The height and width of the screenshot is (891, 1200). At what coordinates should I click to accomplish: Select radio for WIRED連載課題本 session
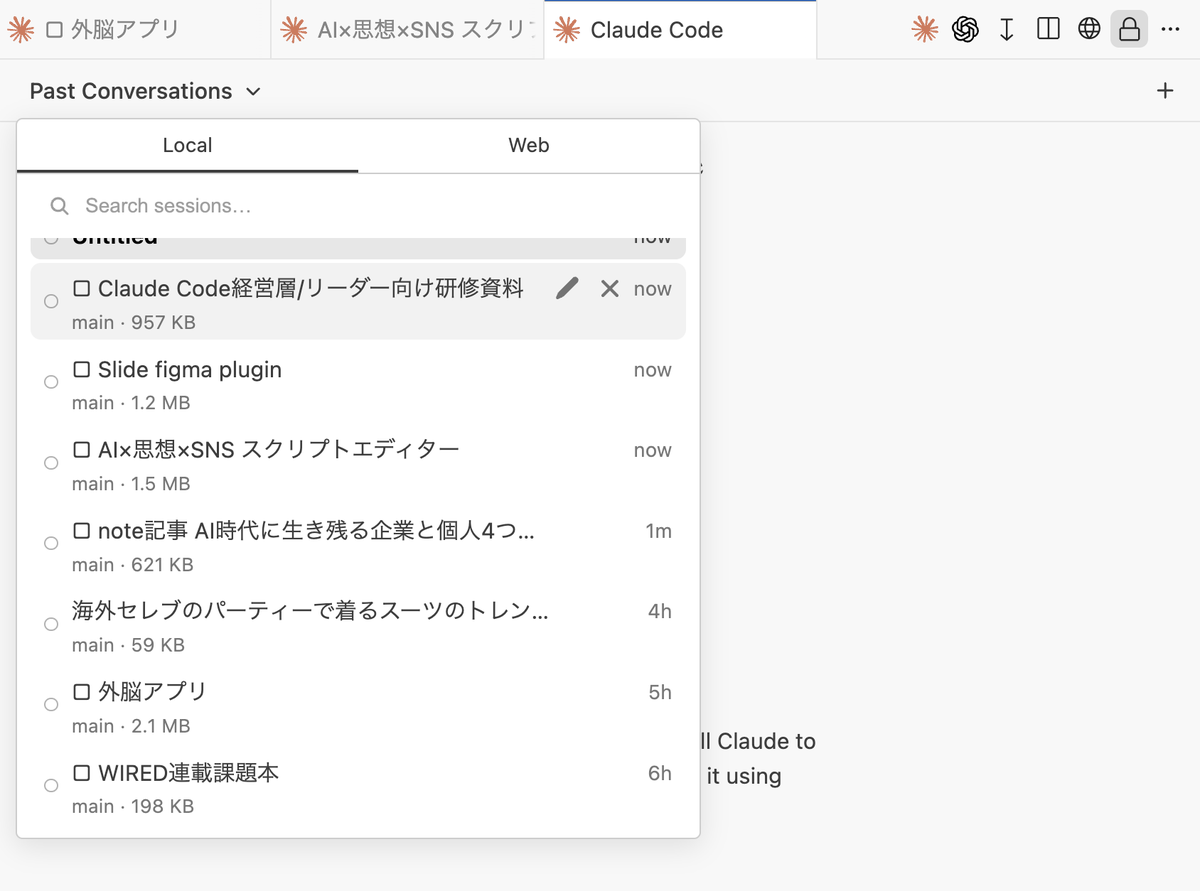[51, 785]
